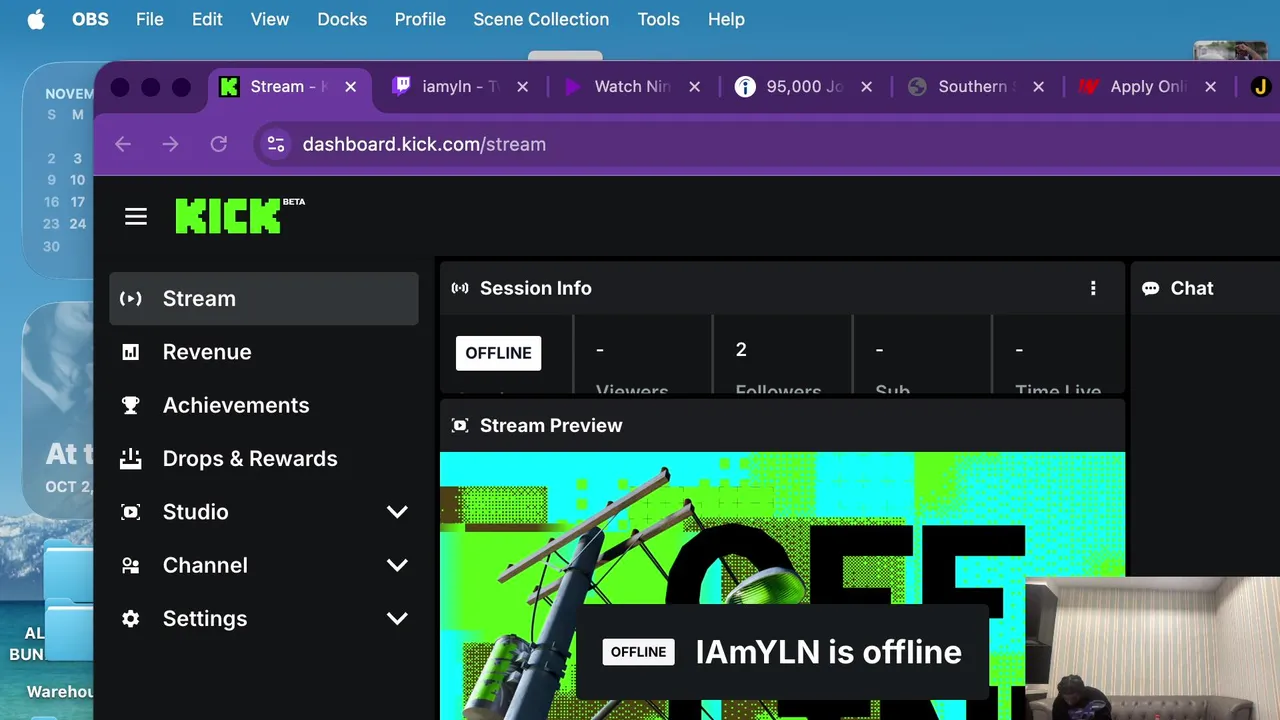This screenshot has width=1280, height=720.
Task: Click the Drops & Rewards icon
Action: click(131, 458)
